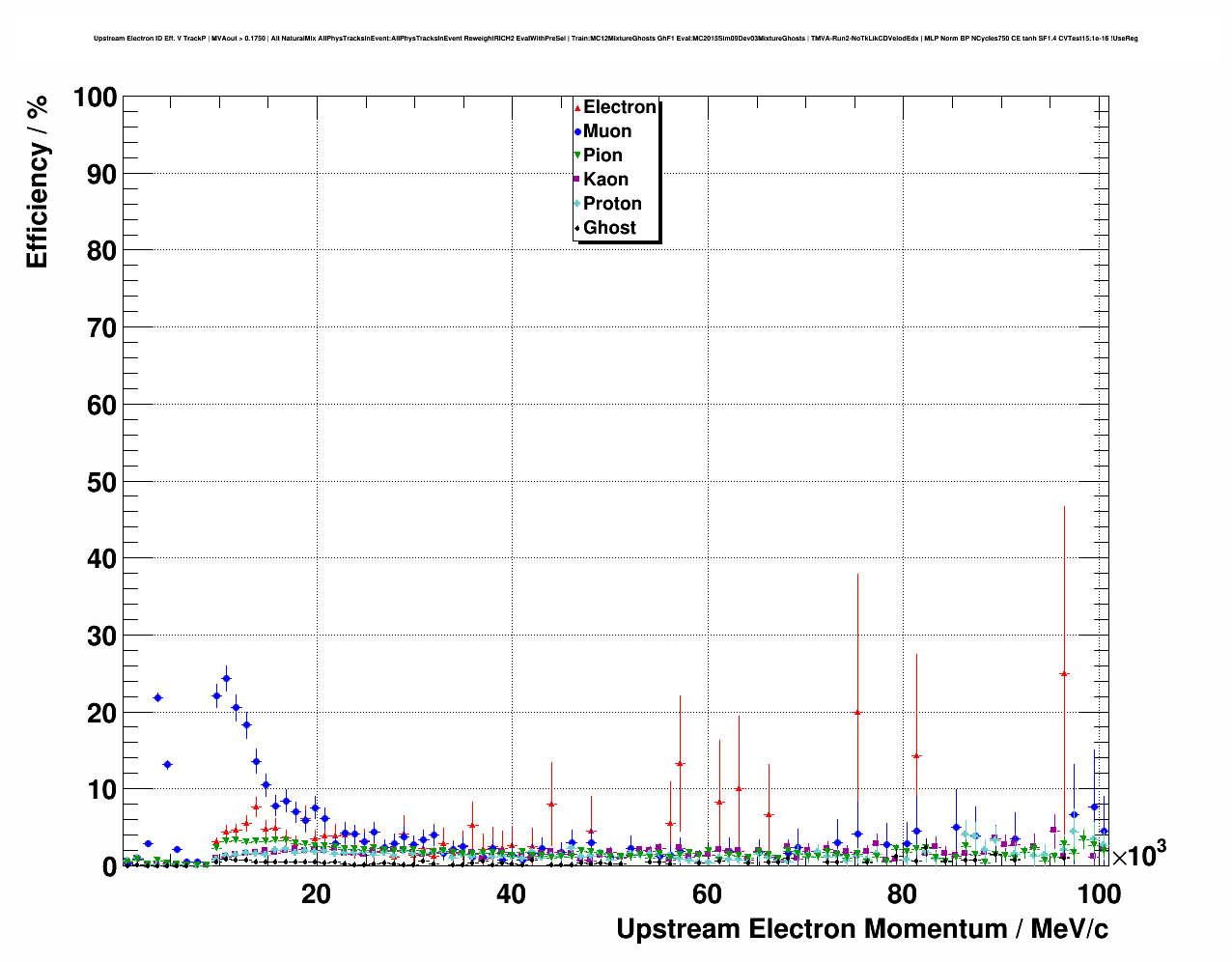Click the purple Kaon square legend marker
Image resolution: width=1232 pixels, height=962 pixels.
(577, 180)
